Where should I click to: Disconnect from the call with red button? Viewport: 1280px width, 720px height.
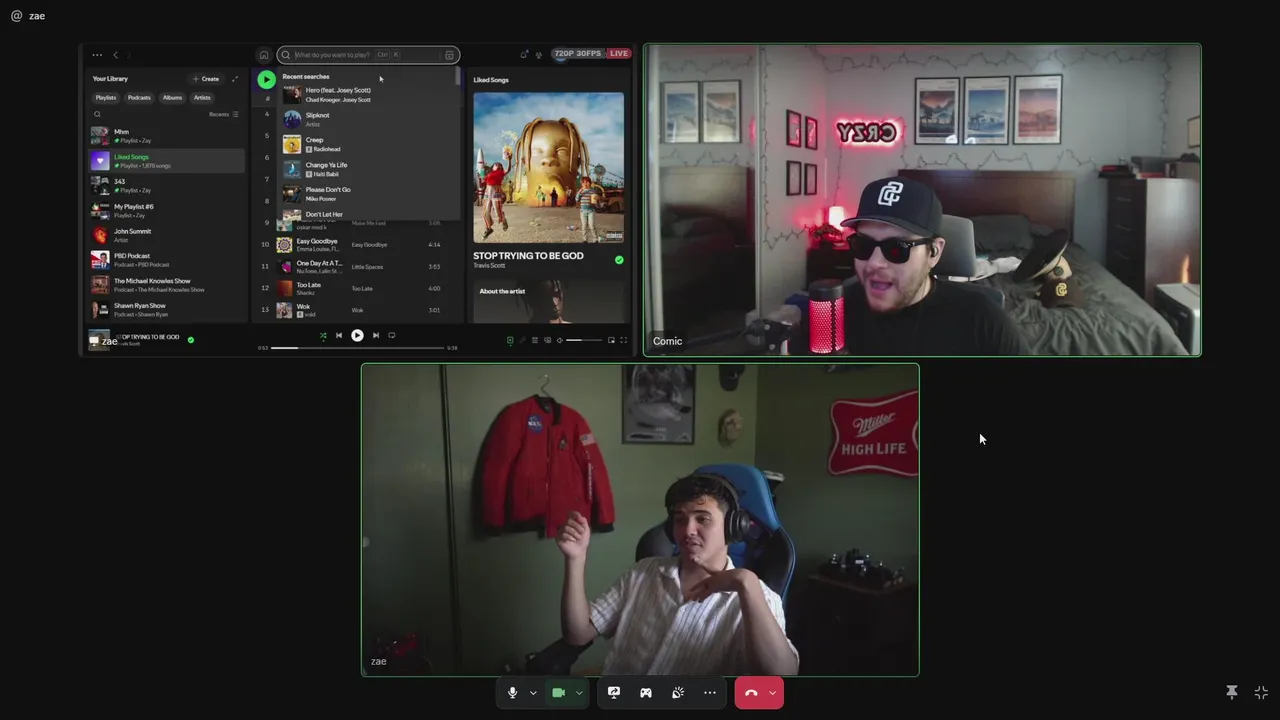coord(751,692)
